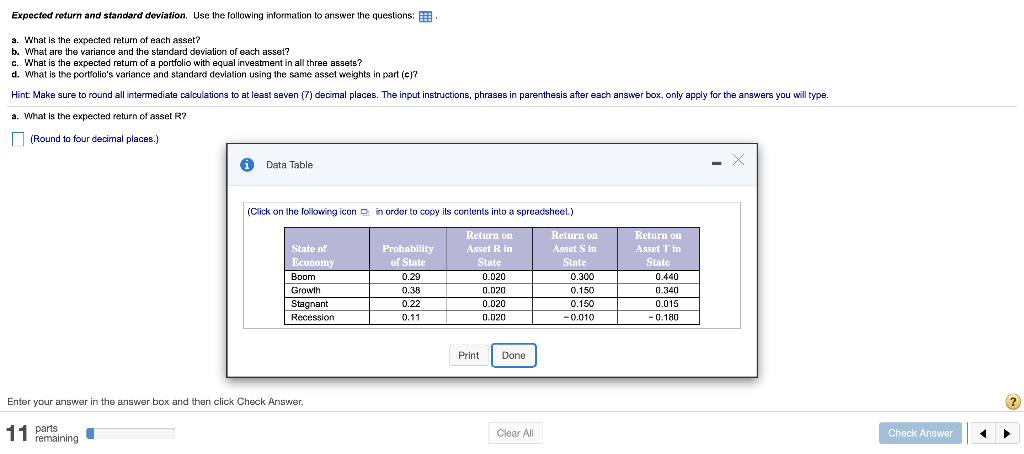Click question part c about equal investment

click(x=187, y=63)
